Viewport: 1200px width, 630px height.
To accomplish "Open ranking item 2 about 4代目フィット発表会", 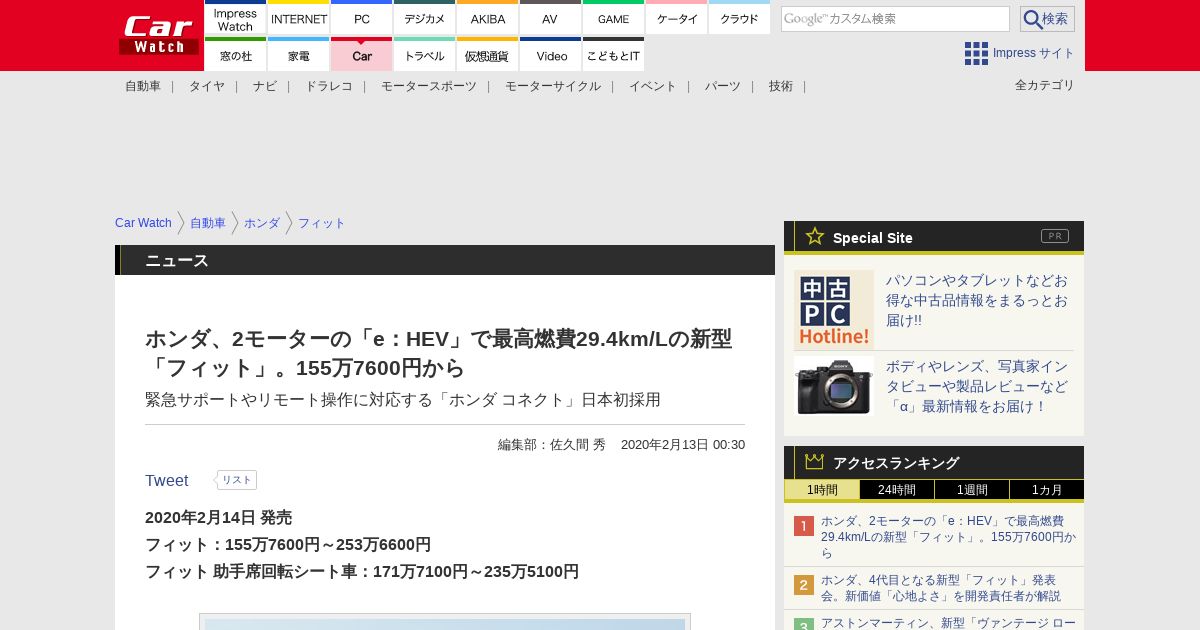I will pyautogui.click(x=941, y=588).
